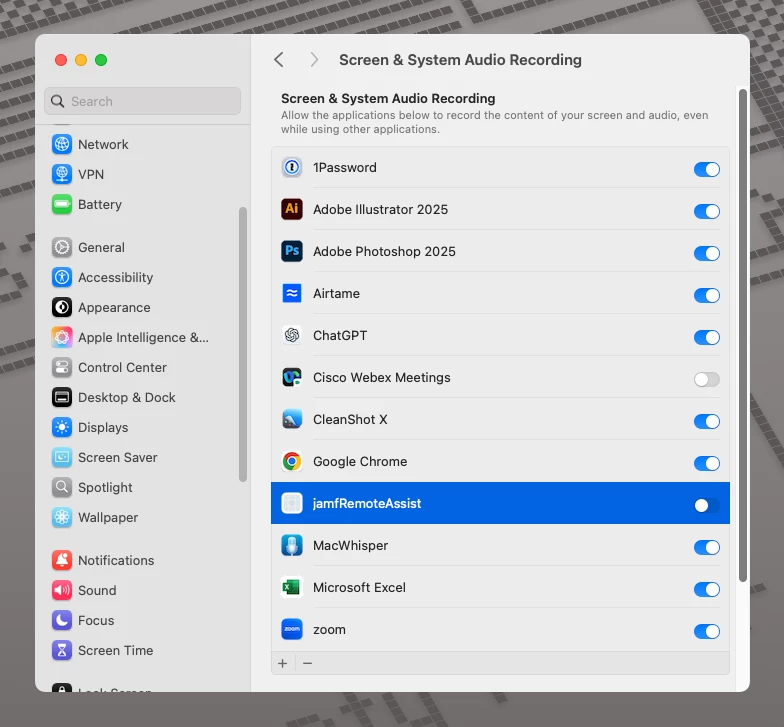Open Appearance via its black circle icon
The image size is (784, 727).
[x=62, y=308]
